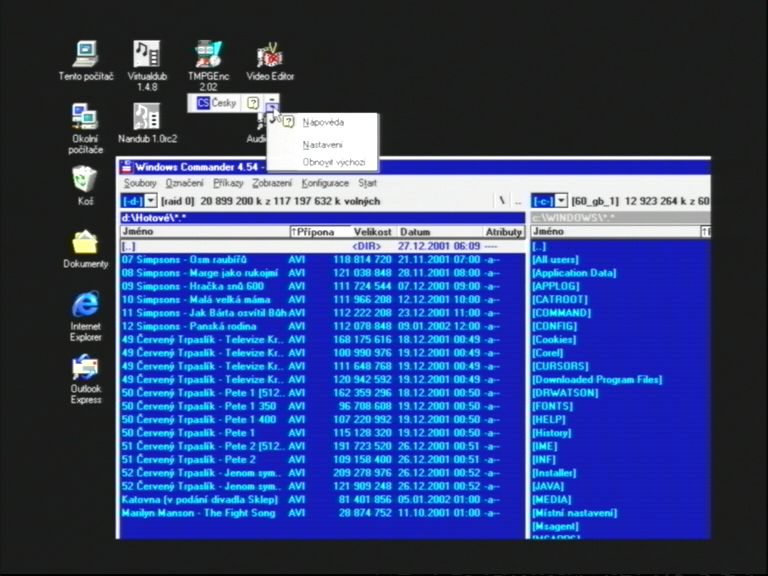This screenshot has height=576, width=768.
Task: Click the '..' parent directory button
Action: 518,201
